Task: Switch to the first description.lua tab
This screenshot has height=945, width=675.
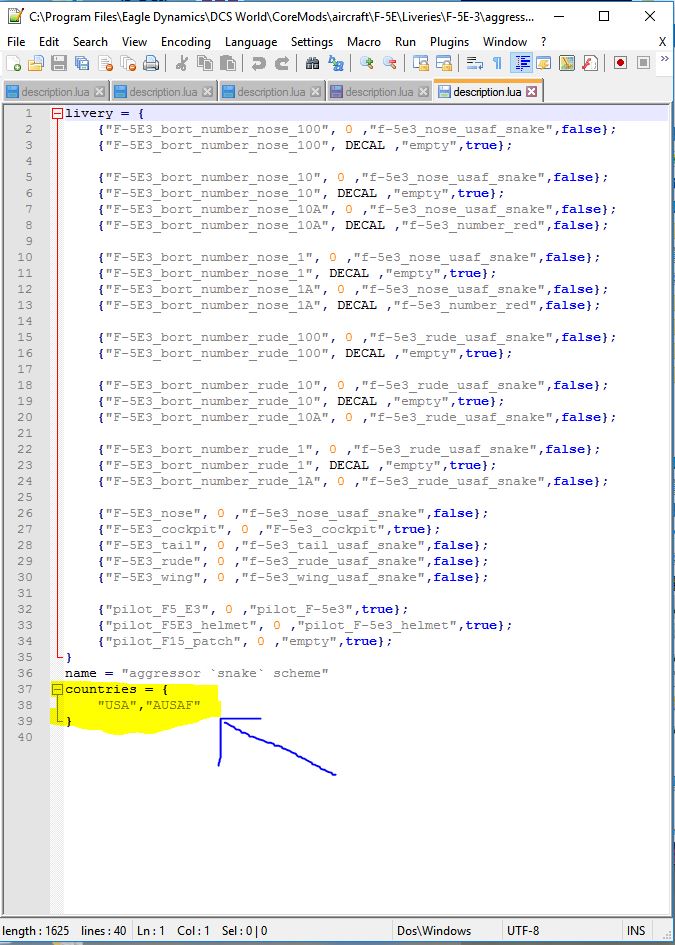Action: [x=55, y=92]
